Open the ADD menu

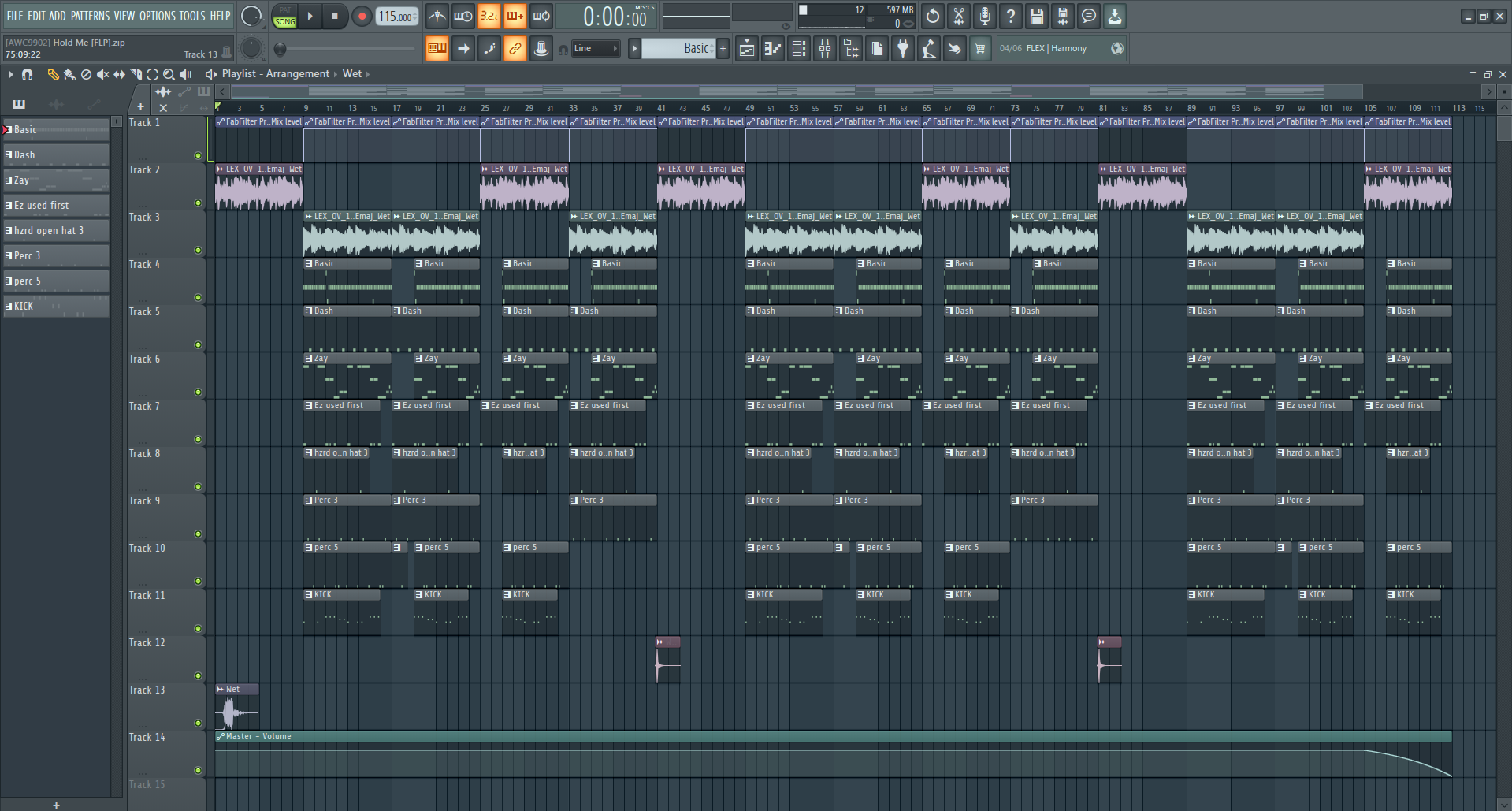[58, 16]
